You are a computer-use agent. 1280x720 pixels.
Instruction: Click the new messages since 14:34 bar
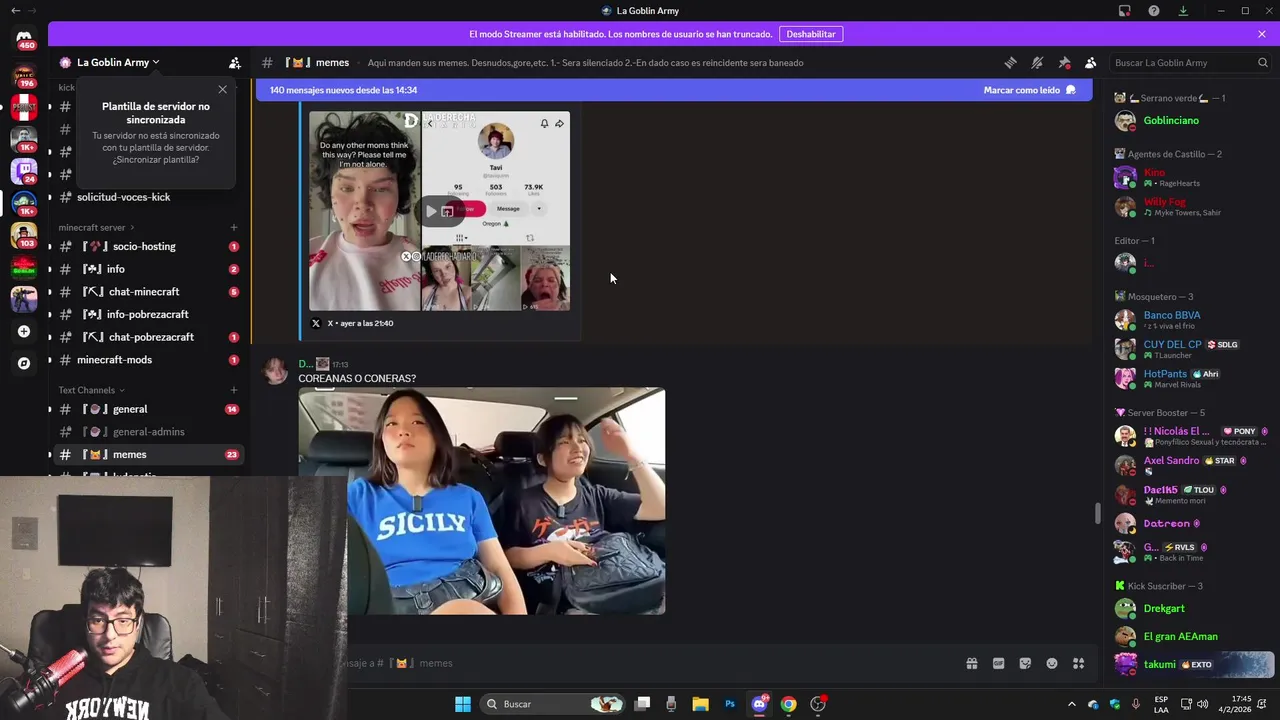pos(672,90)
